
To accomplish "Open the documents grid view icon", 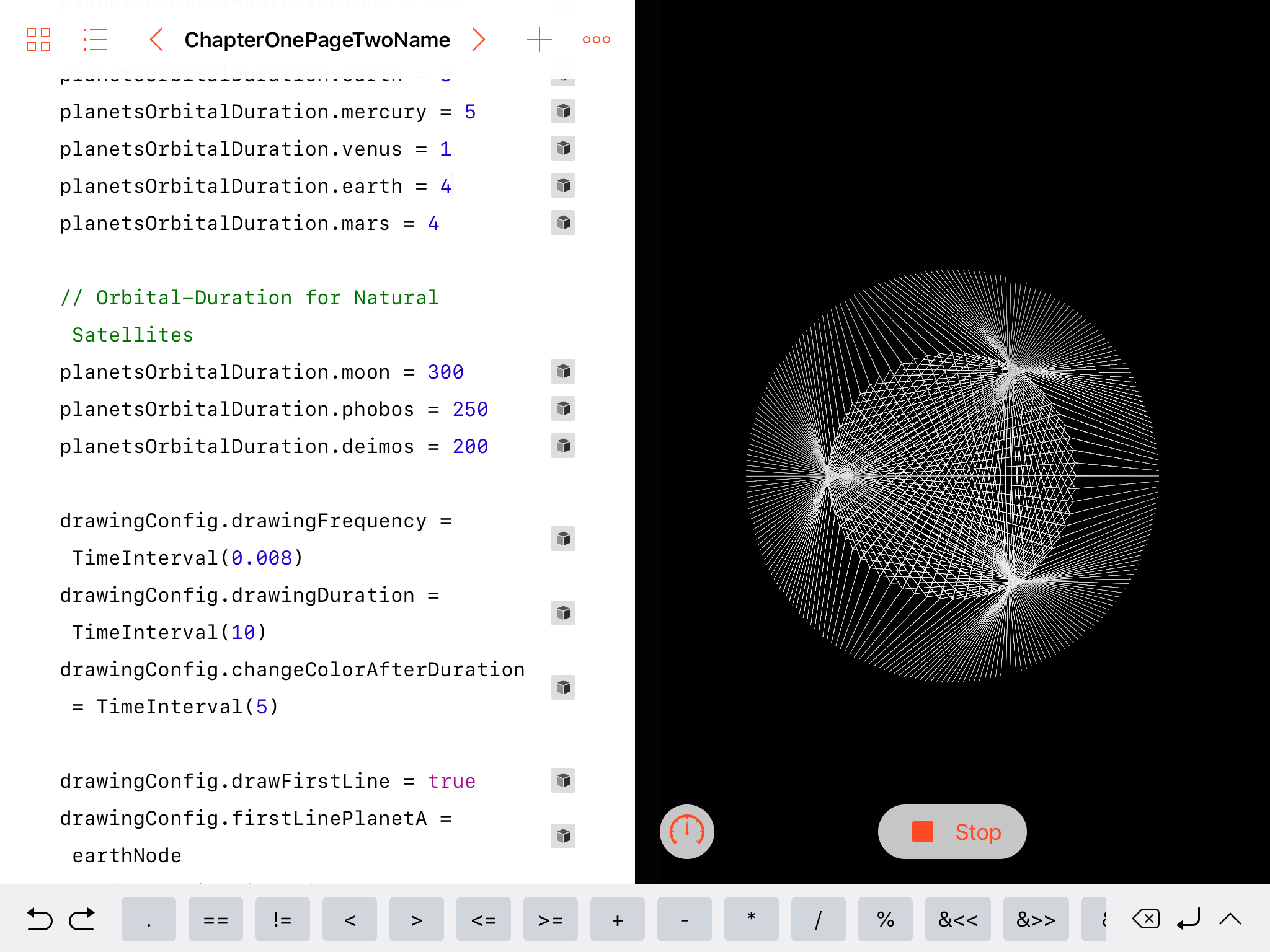I will 38,40.
